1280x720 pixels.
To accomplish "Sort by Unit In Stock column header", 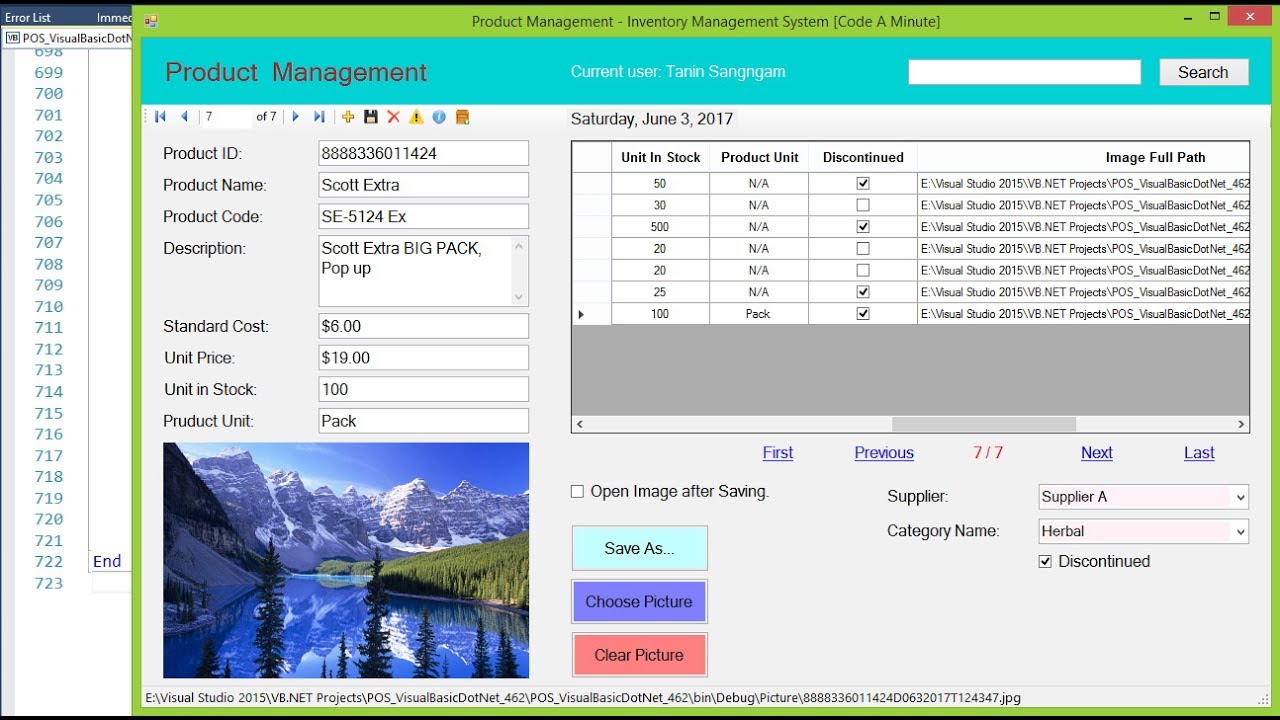I will tap(660, 157).
